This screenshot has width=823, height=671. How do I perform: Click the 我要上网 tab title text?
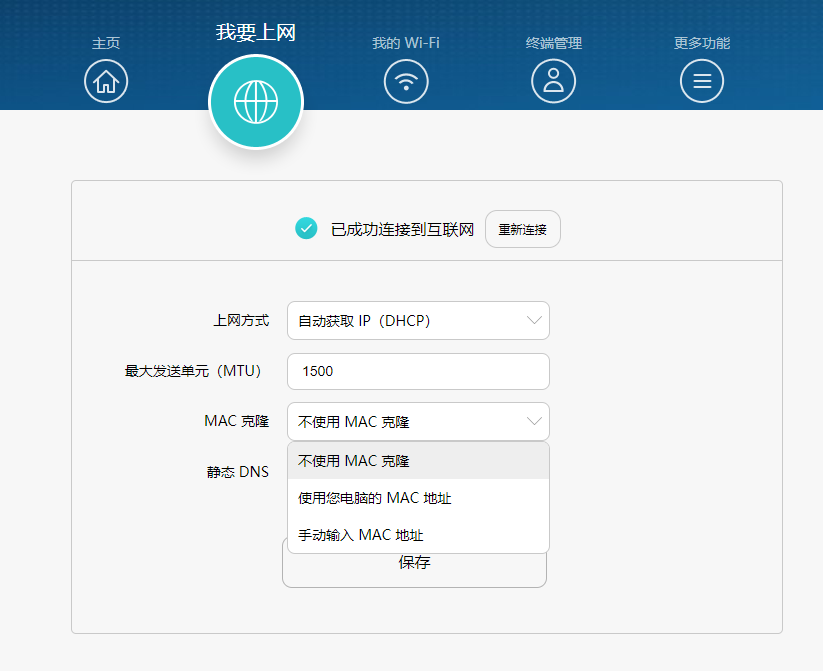[x=255, y=32]
